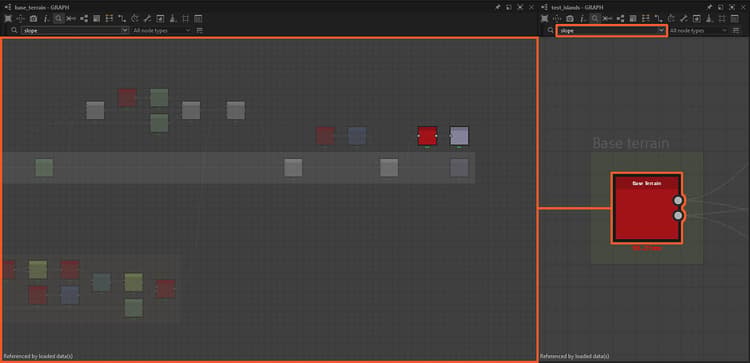Open the 'All node types' dropdown in test_islands graph

click(698, 30)
